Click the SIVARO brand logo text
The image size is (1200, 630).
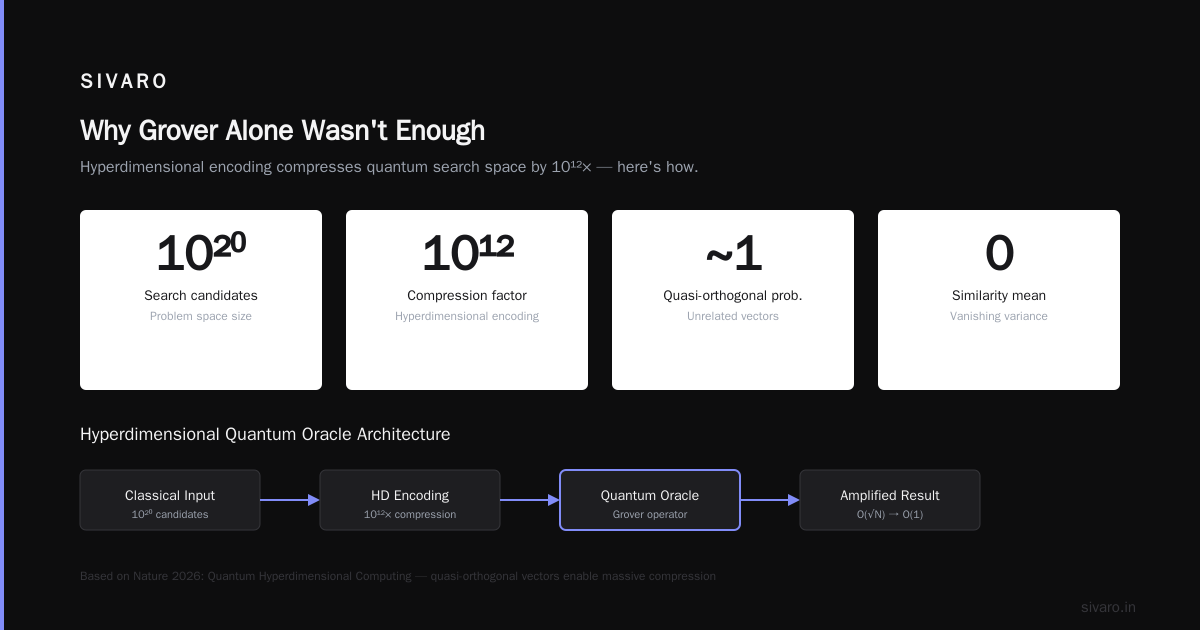[124, 82]
